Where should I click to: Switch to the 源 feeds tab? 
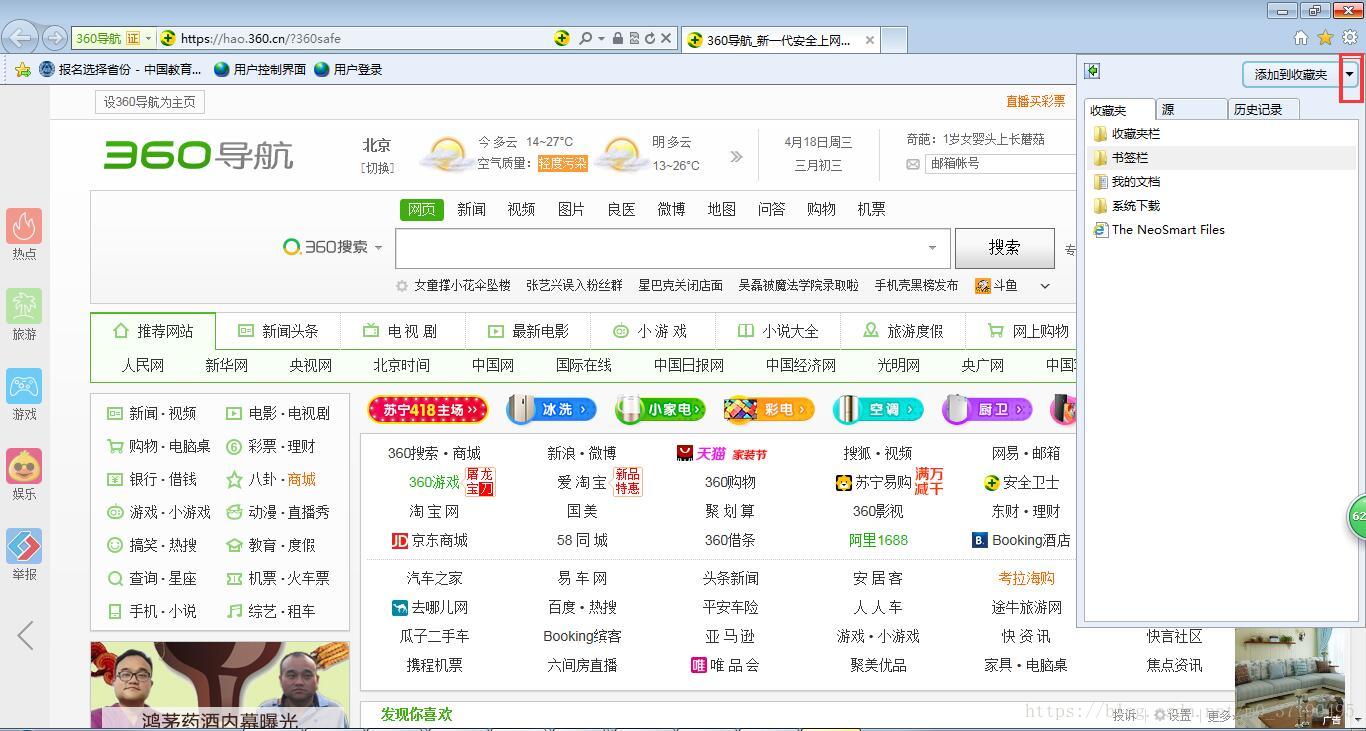coord(1191,110)
